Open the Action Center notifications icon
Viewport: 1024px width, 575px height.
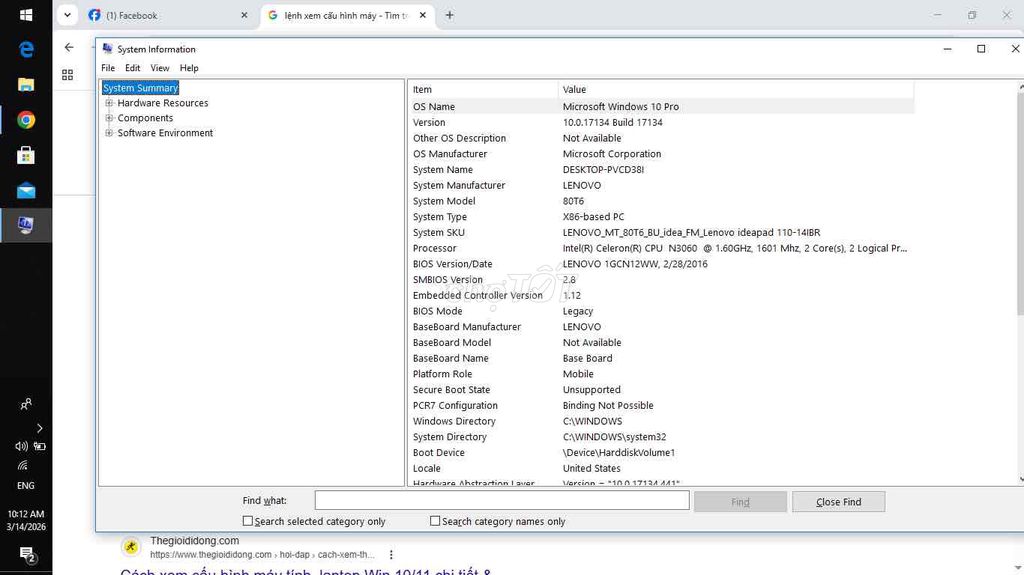click(x=27, y=555)
